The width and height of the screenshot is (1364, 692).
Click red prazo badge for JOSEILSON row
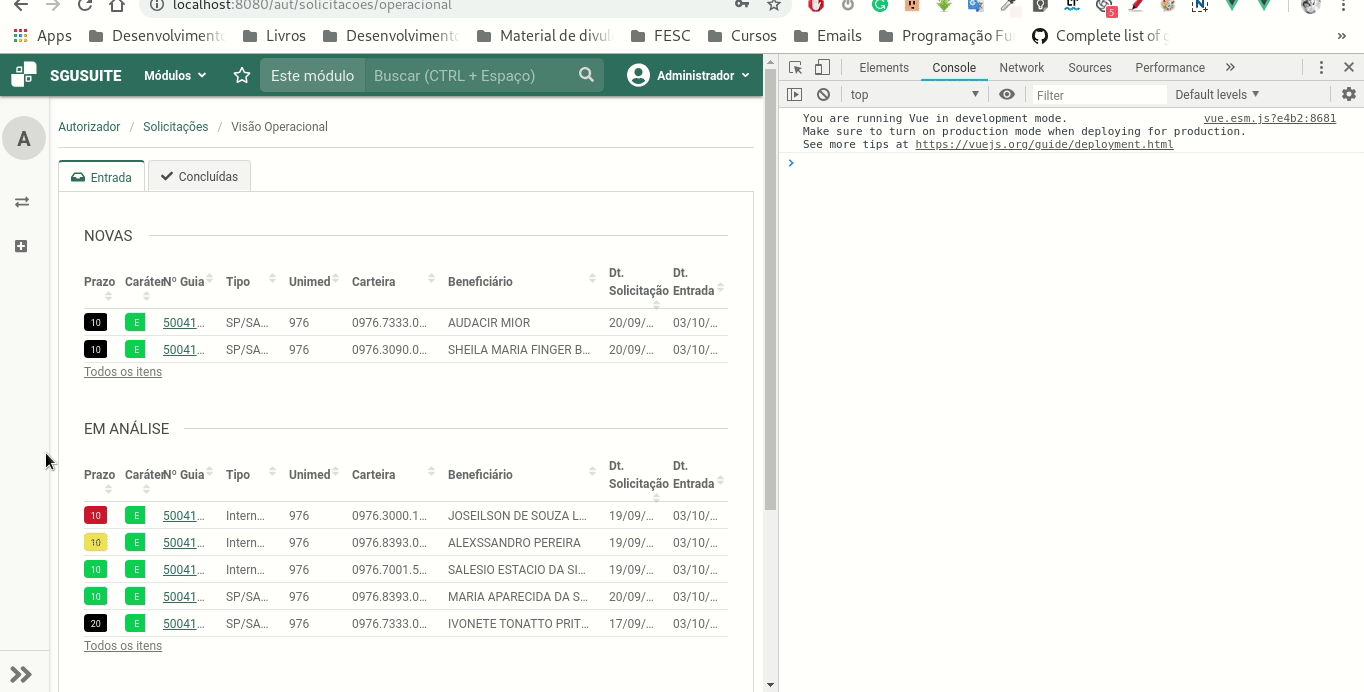(x=95, y=516)
